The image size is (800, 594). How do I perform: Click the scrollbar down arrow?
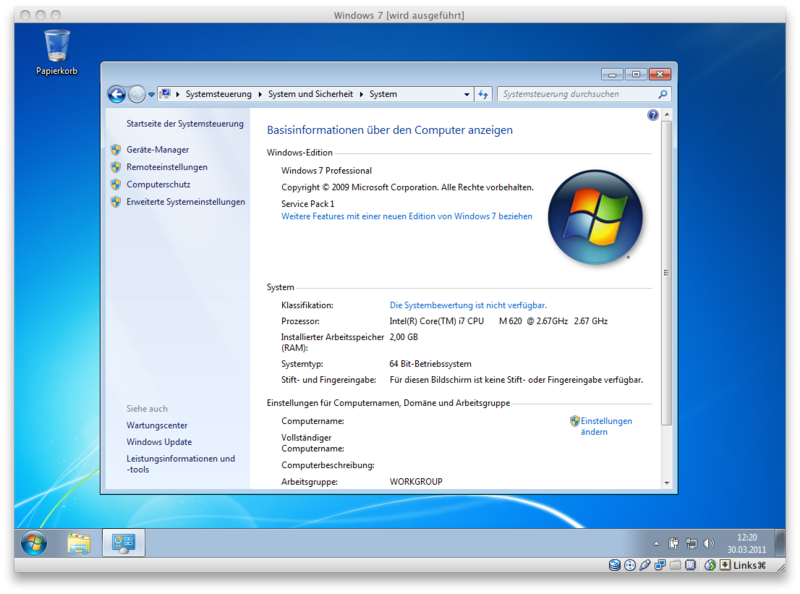point(666,483)
